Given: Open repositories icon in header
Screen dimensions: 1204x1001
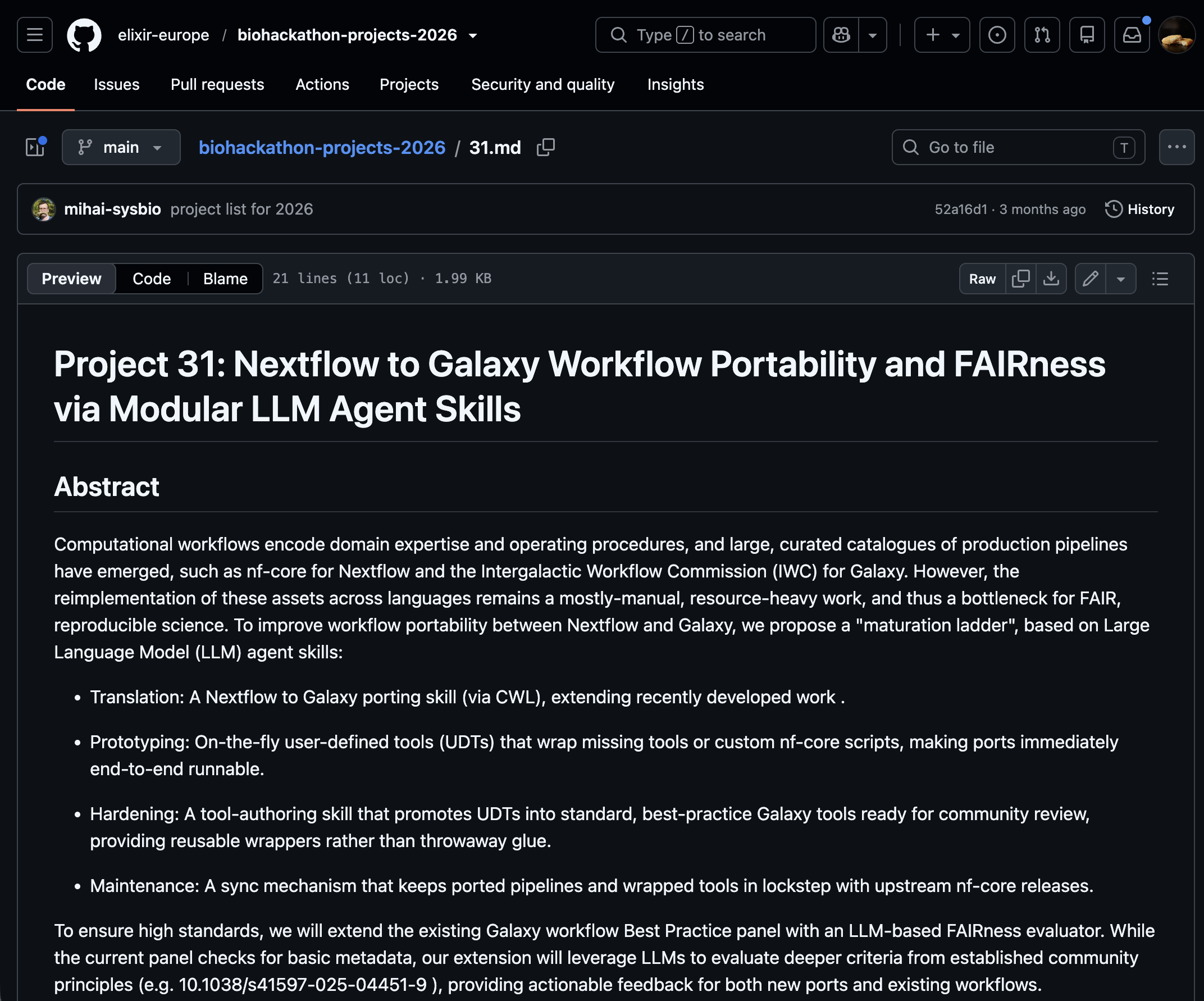Looking at the screenshot, I should click(x=1087, y=35).
